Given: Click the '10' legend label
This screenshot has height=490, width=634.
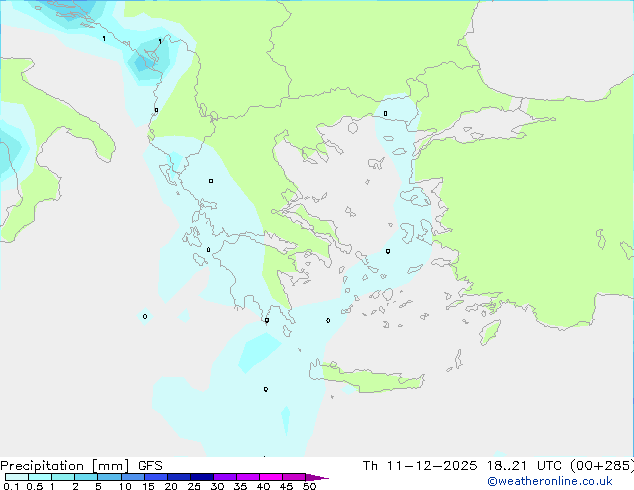Looking at the screenshot, I should 125,486.
